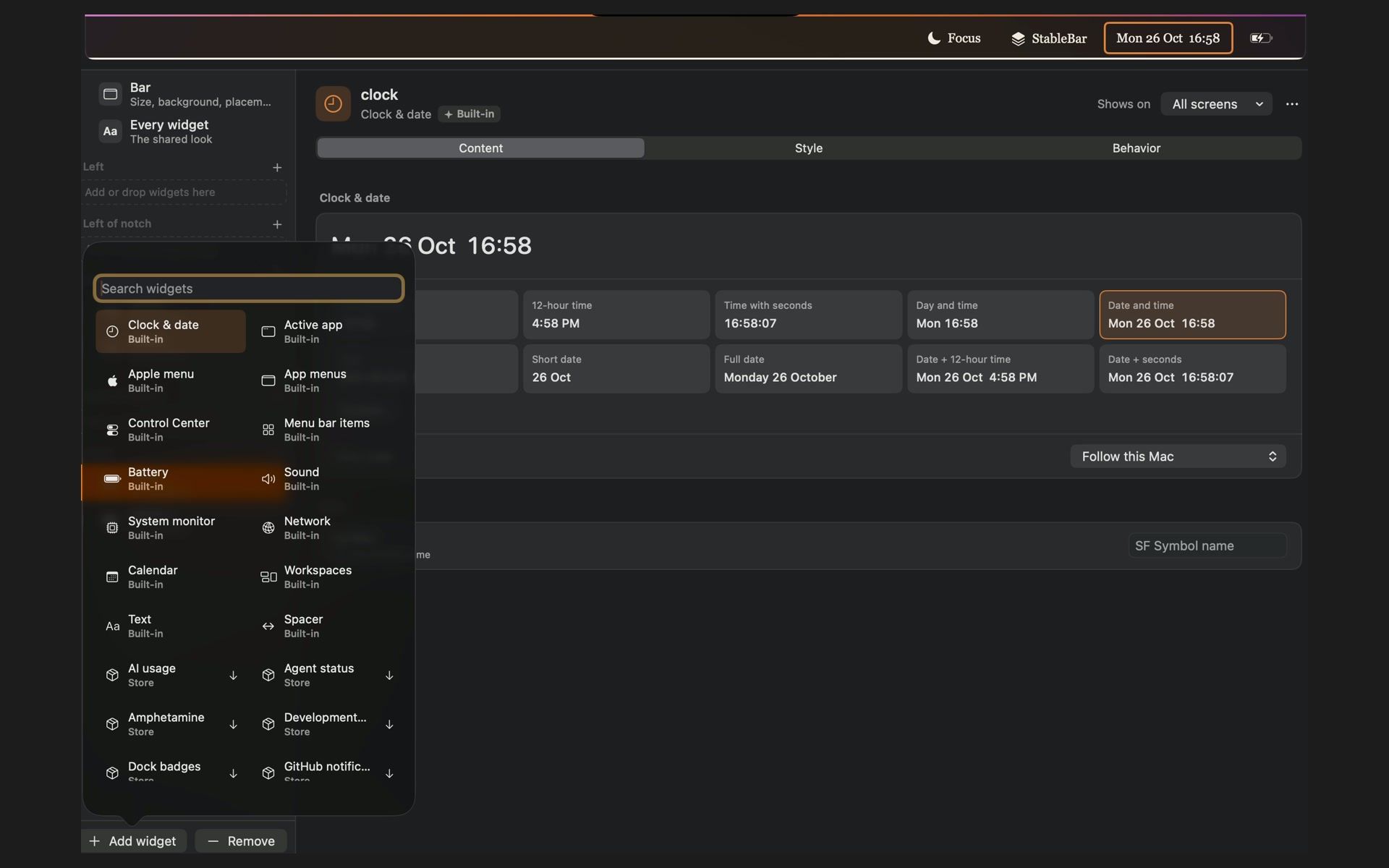Click the Clock & date widget icon
Image resolution: width=1389 pixels, height=868 pixels.
tap(112, 331)
